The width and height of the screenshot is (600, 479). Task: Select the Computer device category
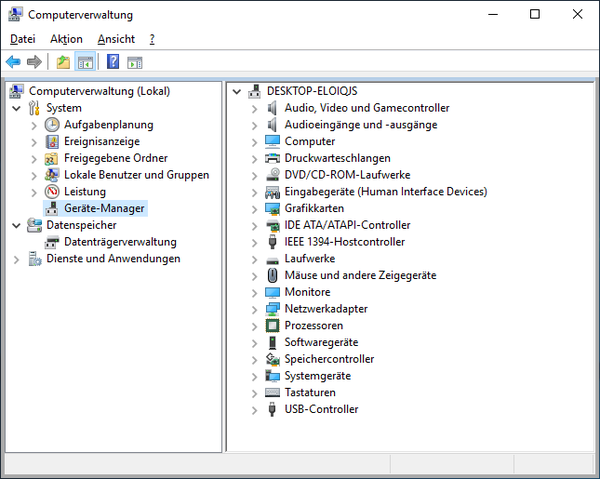tap(310, 142)
